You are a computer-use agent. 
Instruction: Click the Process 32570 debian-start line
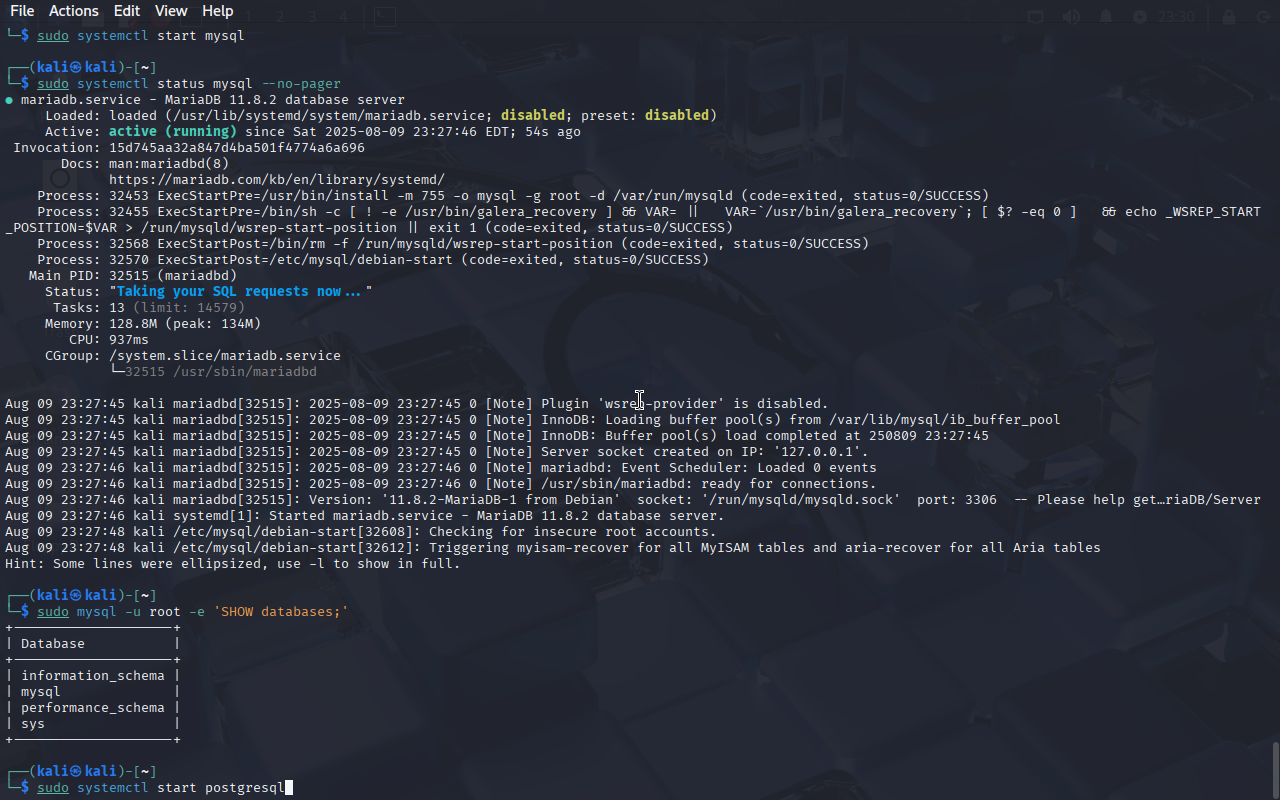coord(373,260)
